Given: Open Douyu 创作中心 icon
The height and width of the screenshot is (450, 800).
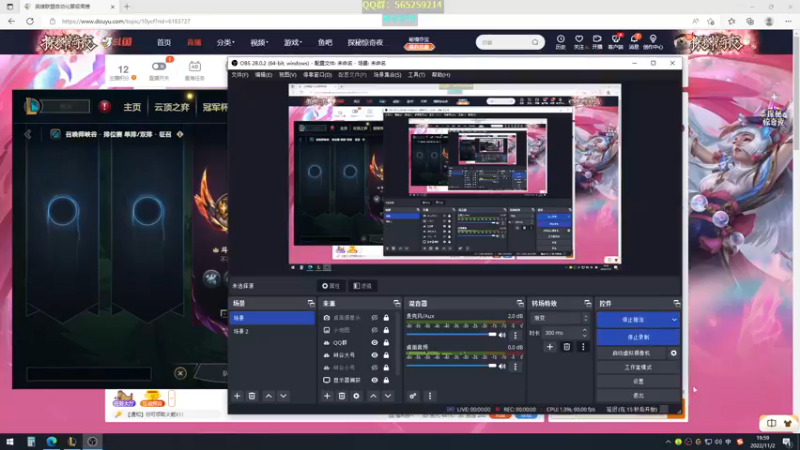Looking at the screenshot, I should (653, 42).
